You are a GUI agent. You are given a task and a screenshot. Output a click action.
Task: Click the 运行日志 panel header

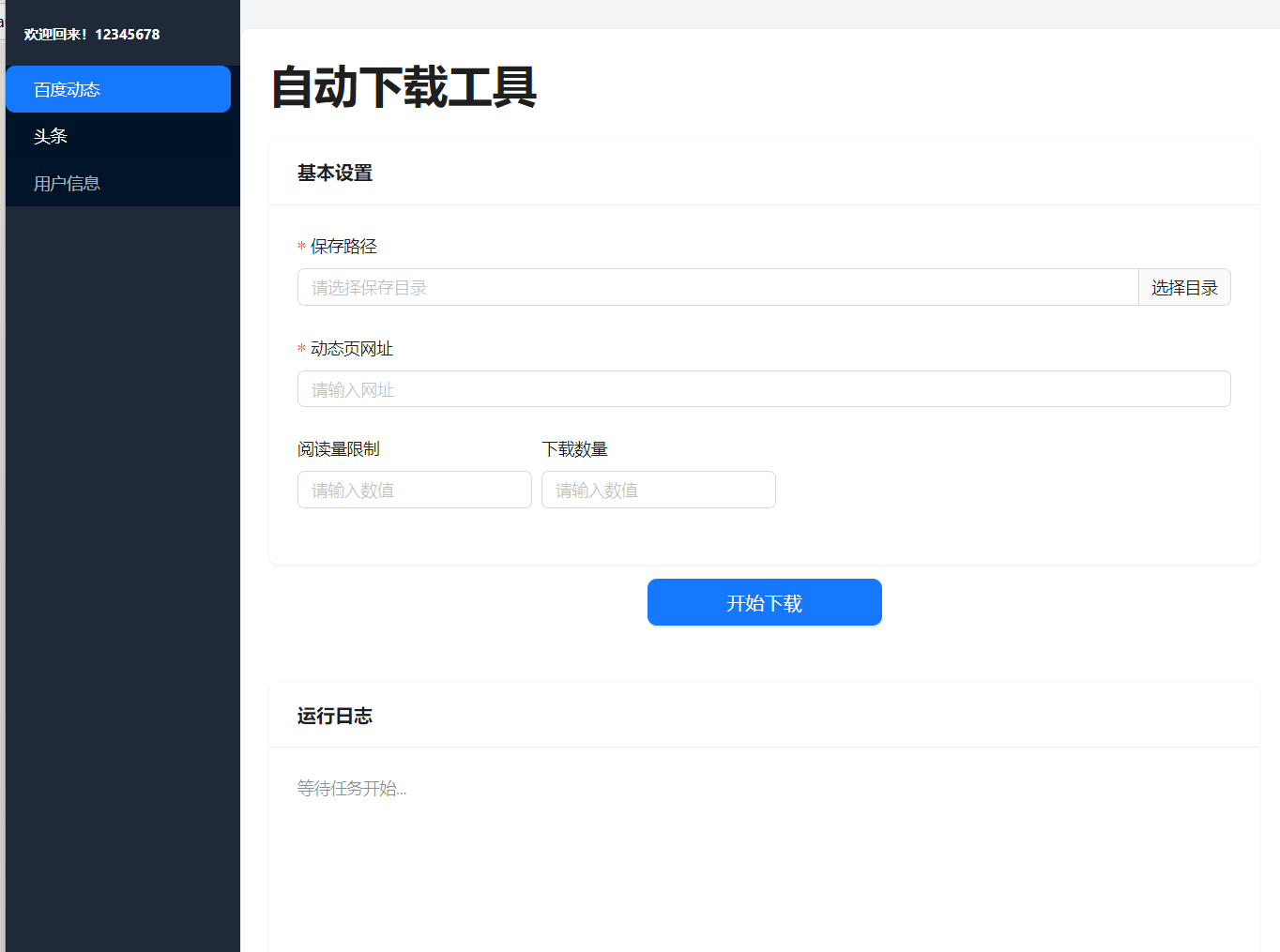(x=334, y=716)
